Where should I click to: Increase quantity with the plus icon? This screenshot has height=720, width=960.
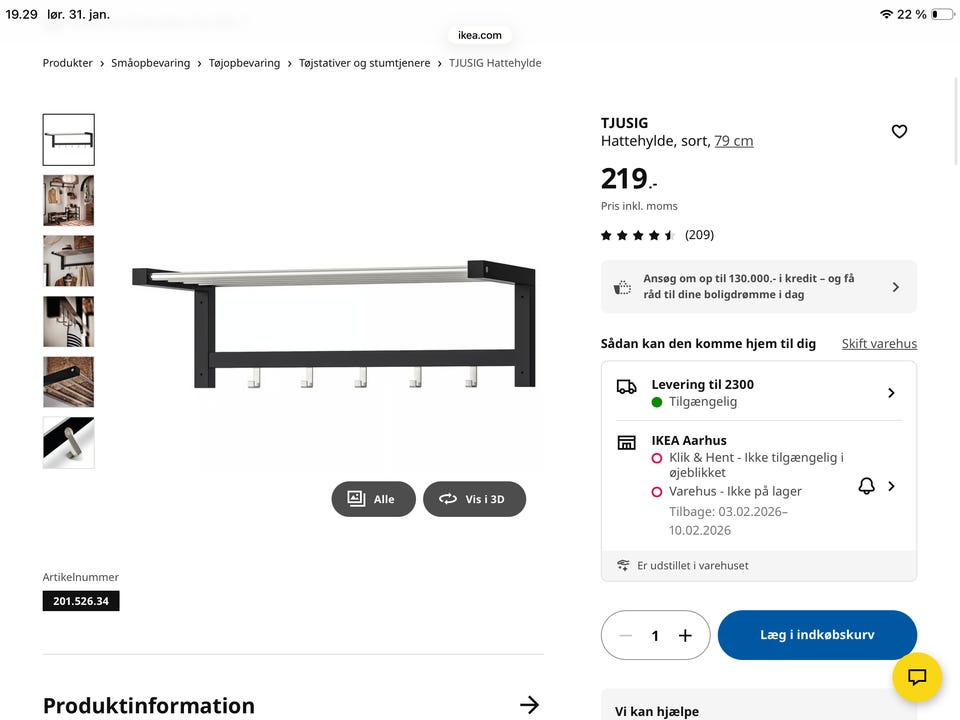tap(685, 635)
